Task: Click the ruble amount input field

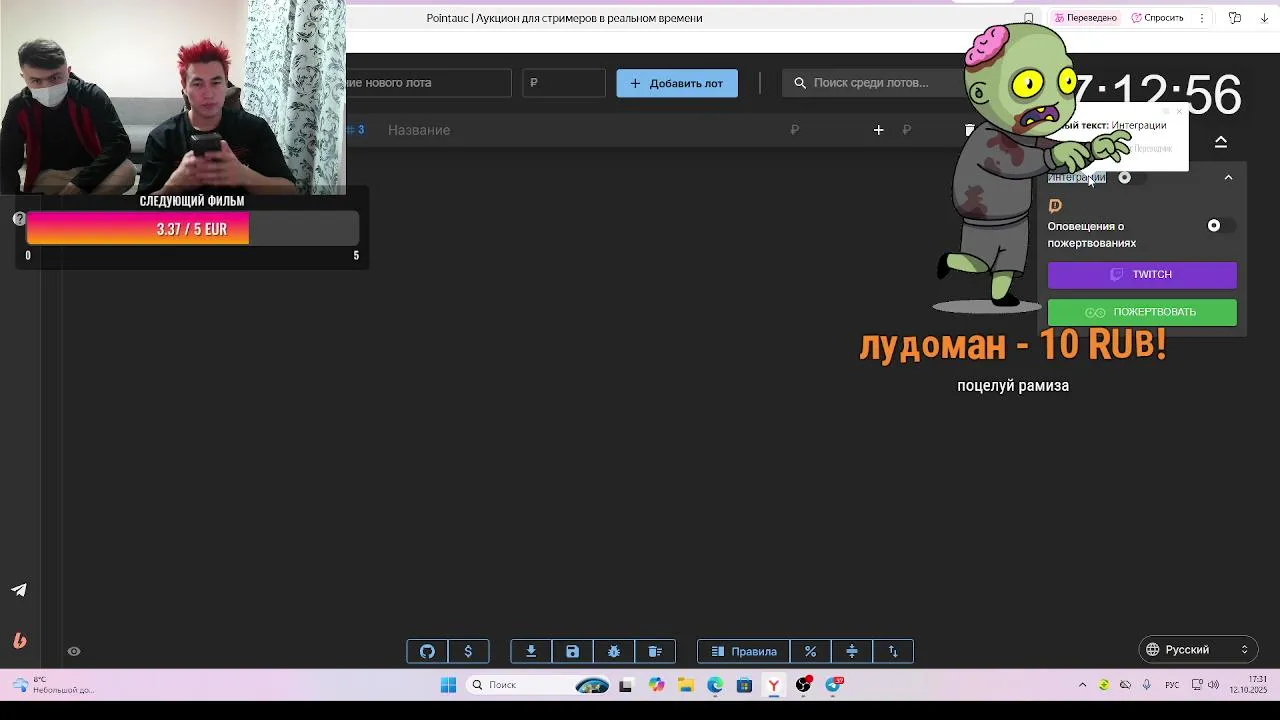Action: tap(564, 83)
